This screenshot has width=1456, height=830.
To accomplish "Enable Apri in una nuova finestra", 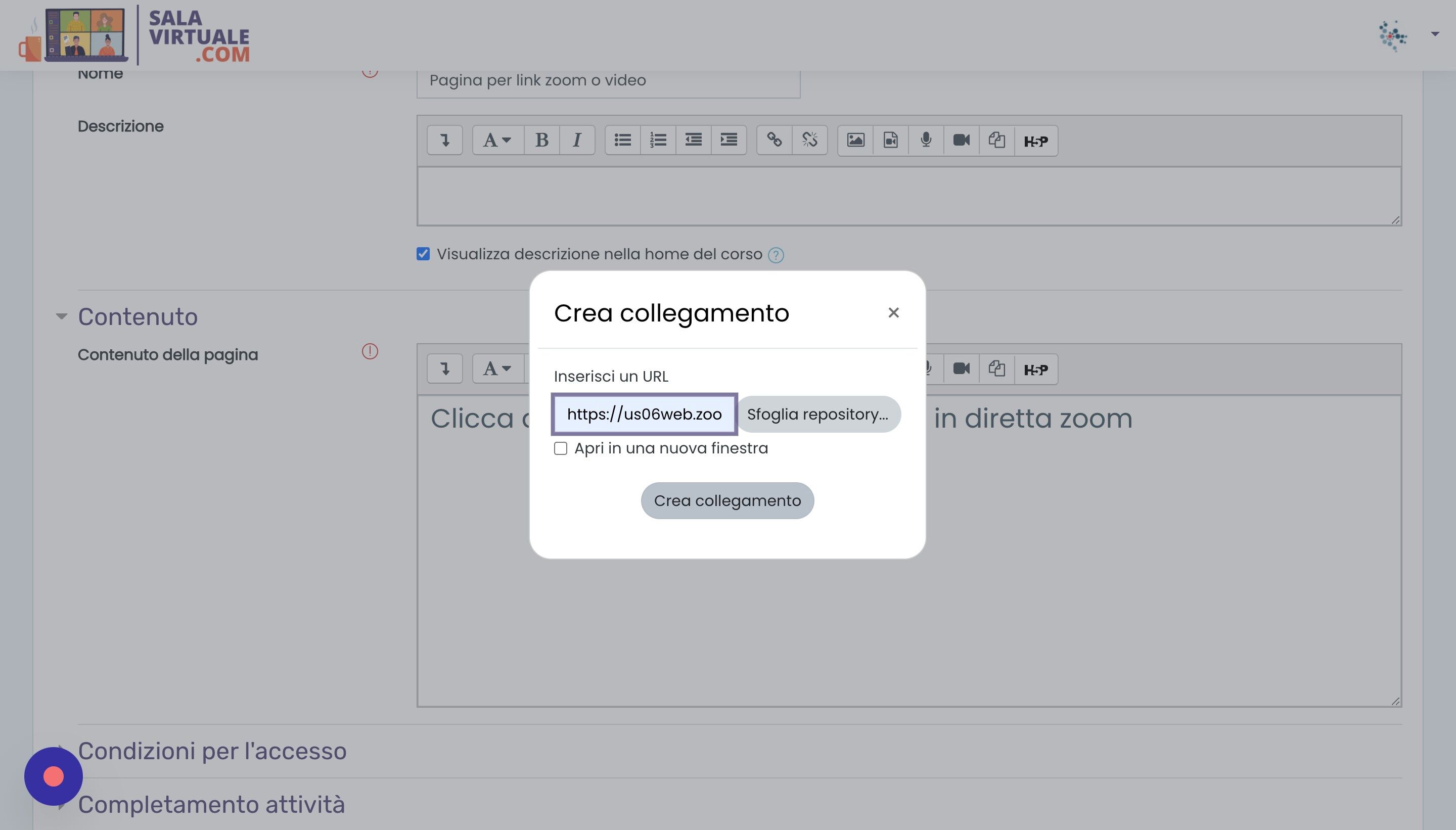I will (x=560, y=449).
